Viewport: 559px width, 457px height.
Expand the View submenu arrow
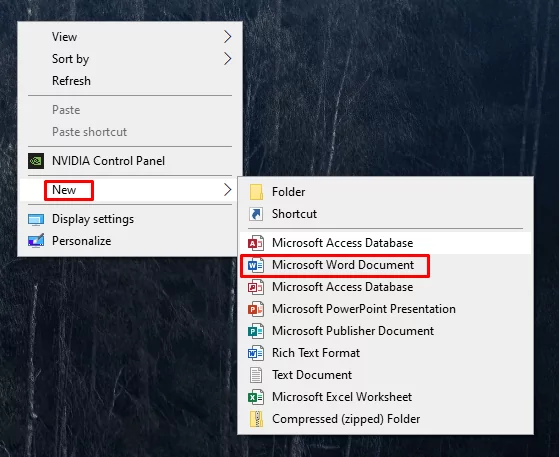[x=227, y=37]
